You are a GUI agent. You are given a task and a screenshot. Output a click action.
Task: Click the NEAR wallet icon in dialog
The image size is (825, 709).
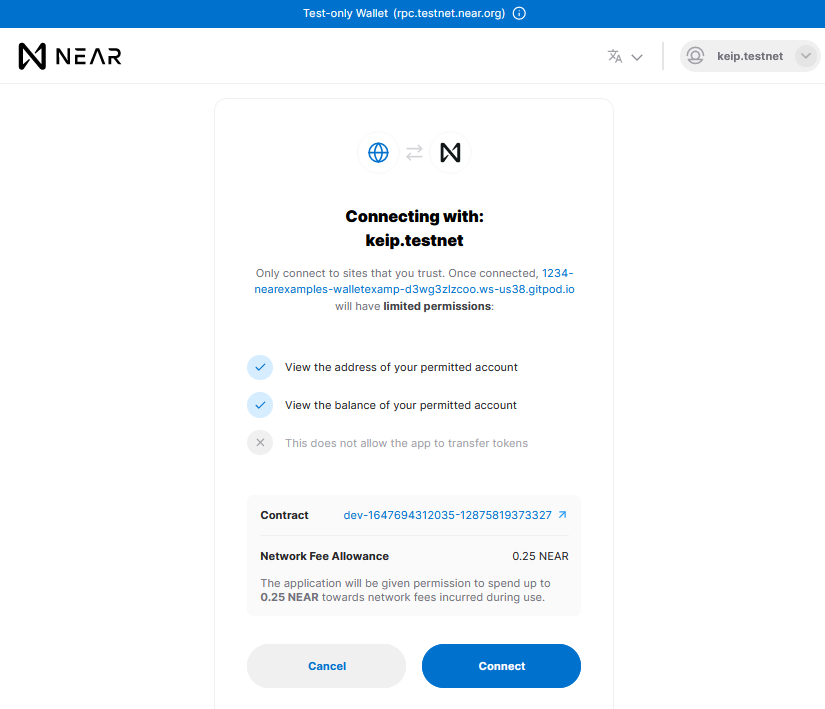pyautogui.click(x=450, y=153)
